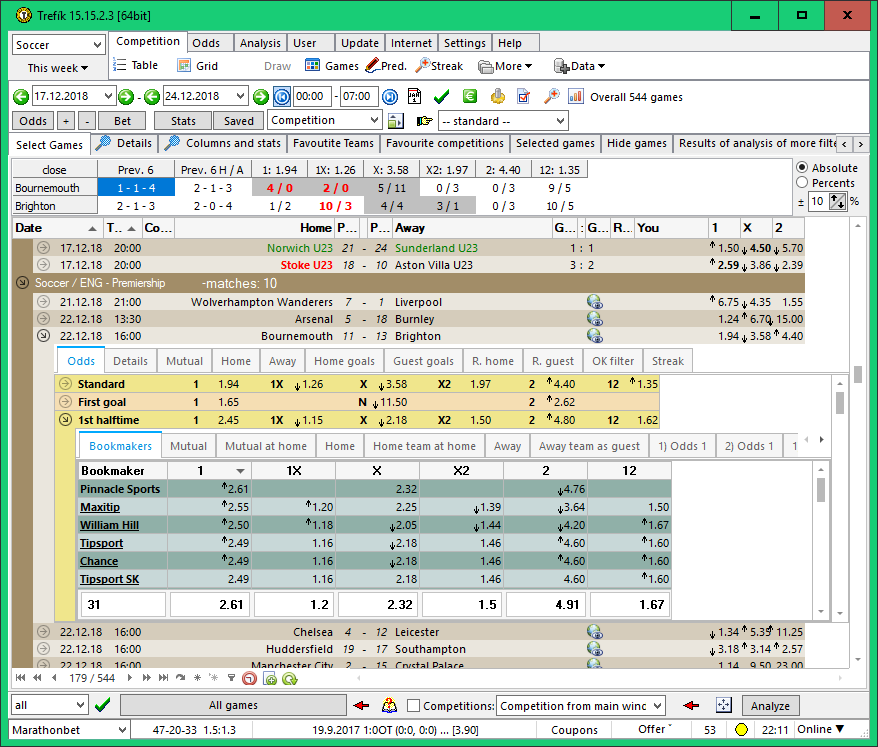Screen dimensions: 878x747
Task: Click the 07:00 end time field
Action: click(x=356, y=97)
